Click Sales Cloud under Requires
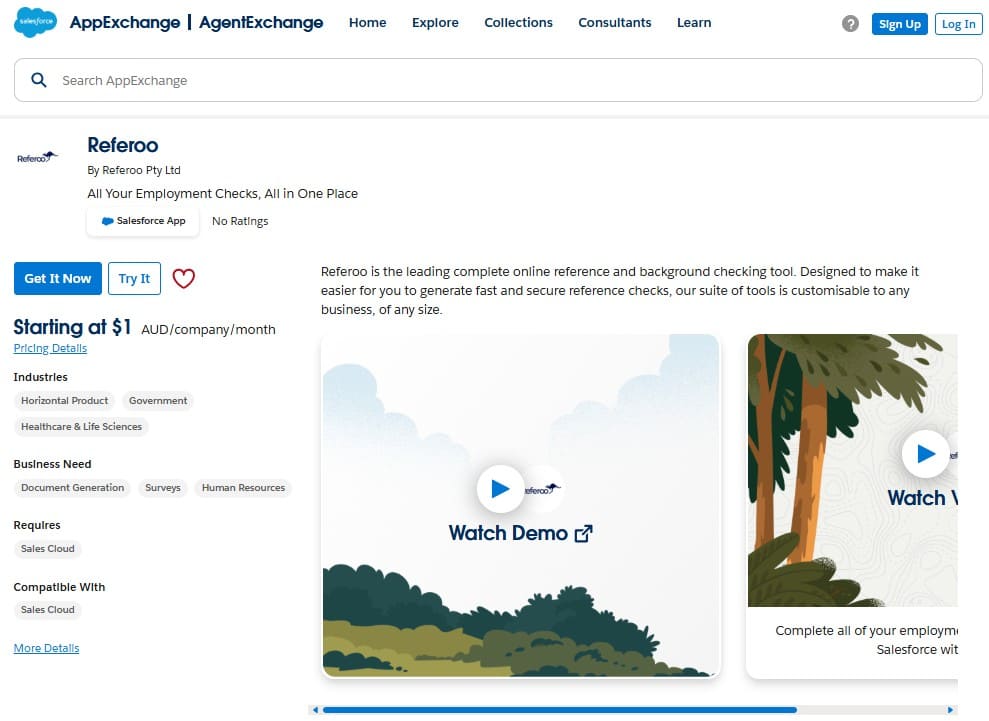This screenshot has width=989, height=721. 47,549
